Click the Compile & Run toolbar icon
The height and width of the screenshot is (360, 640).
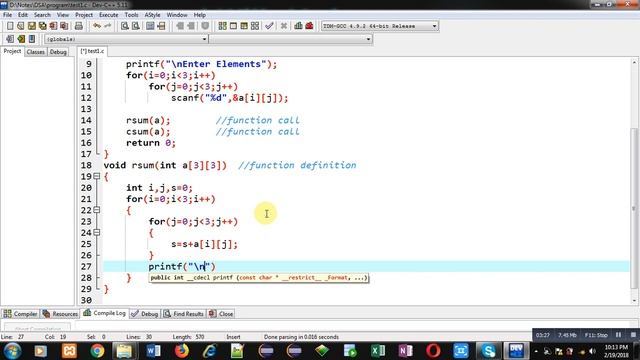click(x=244, y=26)
